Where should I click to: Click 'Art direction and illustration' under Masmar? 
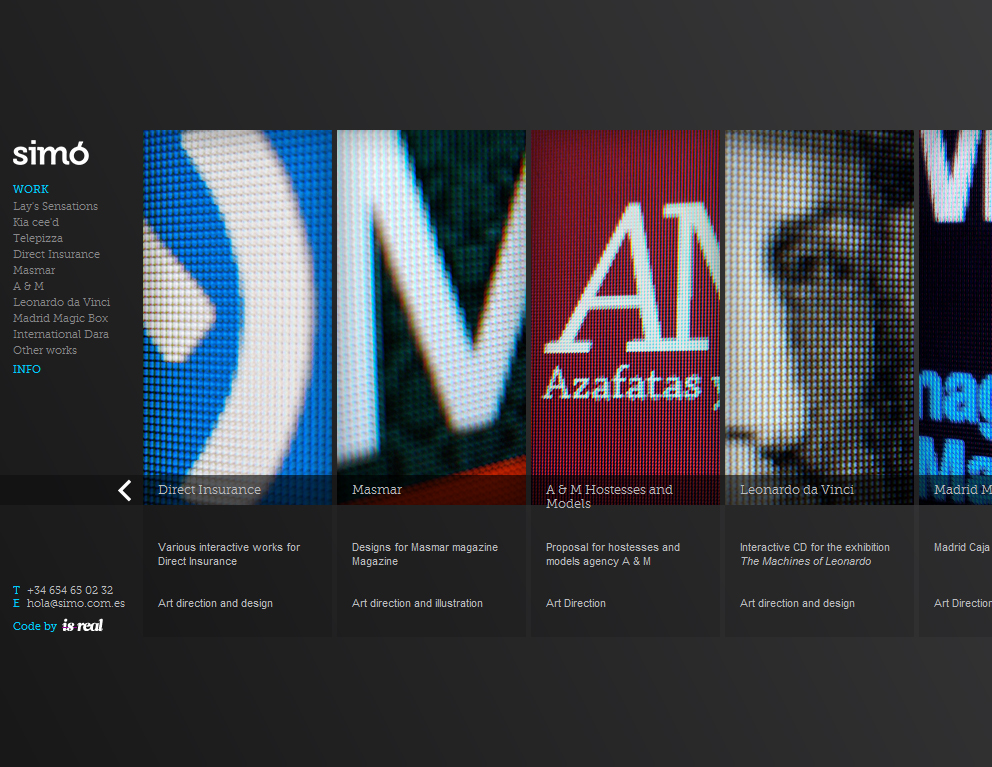click(418, 604)
